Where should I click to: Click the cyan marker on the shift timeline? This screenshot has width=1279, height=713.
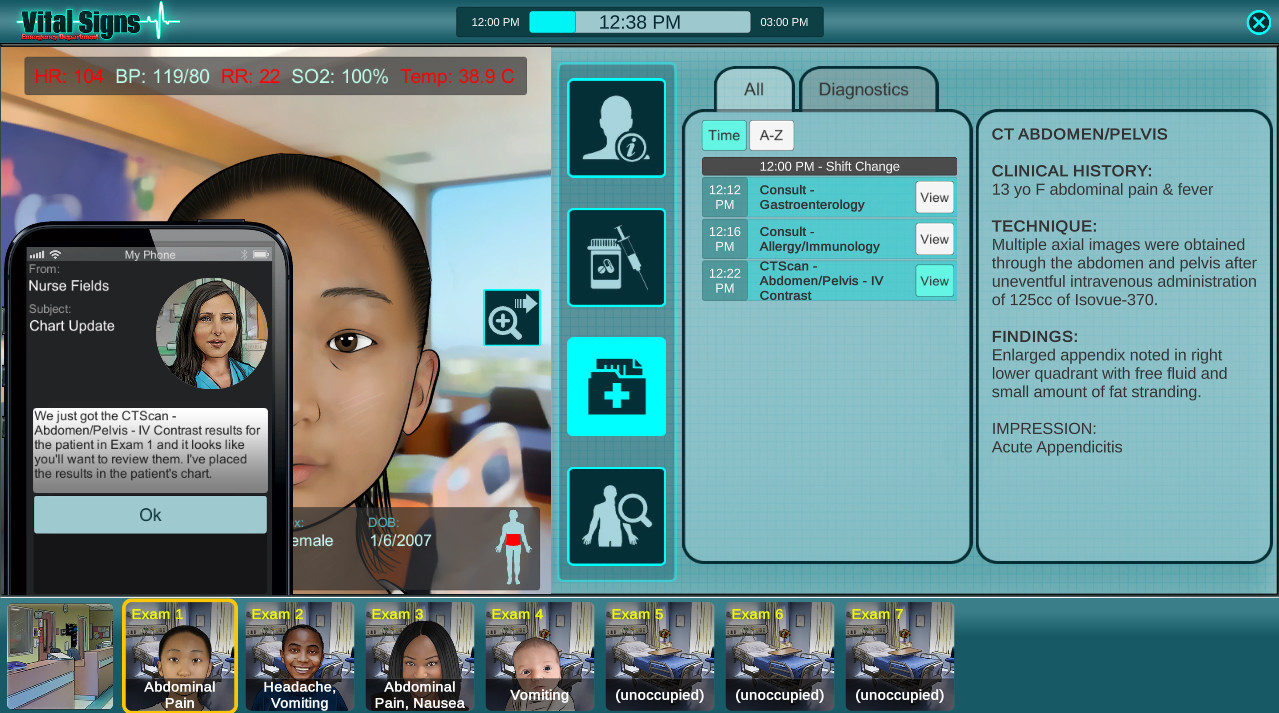[x=551, y=20]
